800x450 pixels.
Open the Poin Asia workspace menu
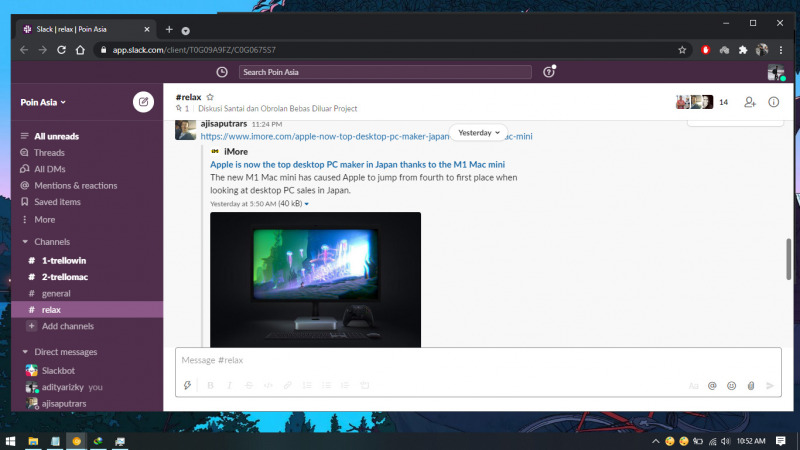[x=43, y=102]
